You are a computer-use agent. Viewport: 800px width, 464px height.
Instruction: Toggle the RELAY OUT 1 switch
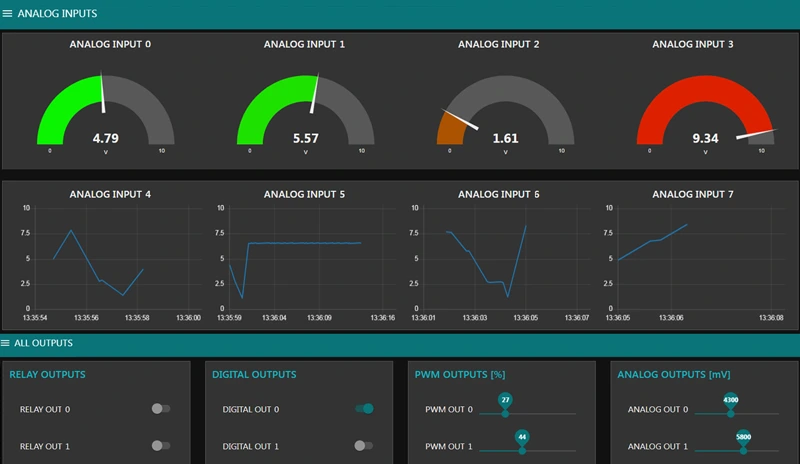tap(161, 446)
